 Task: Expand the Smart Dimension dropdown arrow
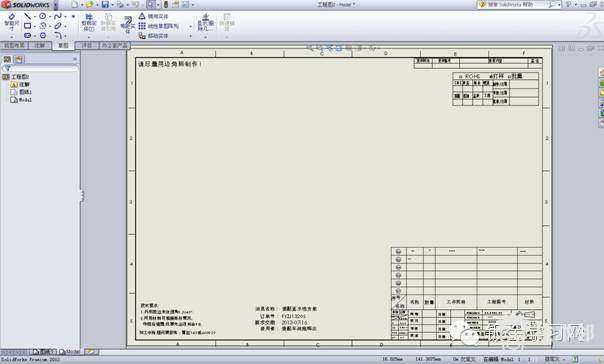(12, 37)
